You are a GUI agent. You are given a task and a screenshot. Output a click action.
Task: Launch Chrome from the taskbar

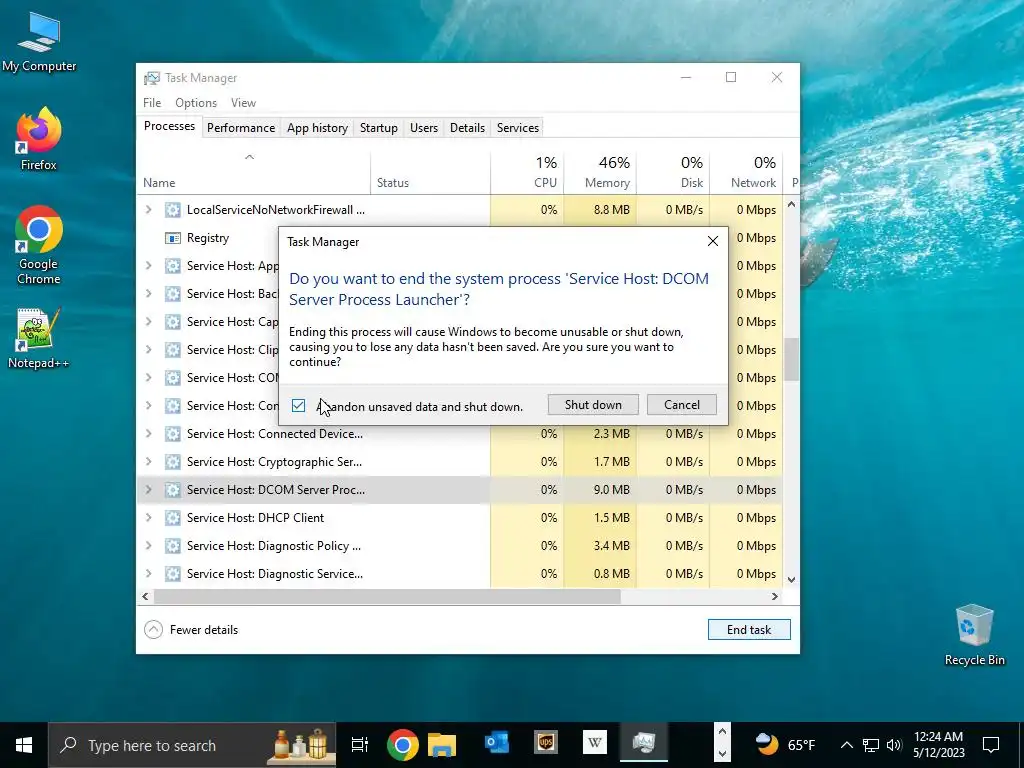(403, 744)
